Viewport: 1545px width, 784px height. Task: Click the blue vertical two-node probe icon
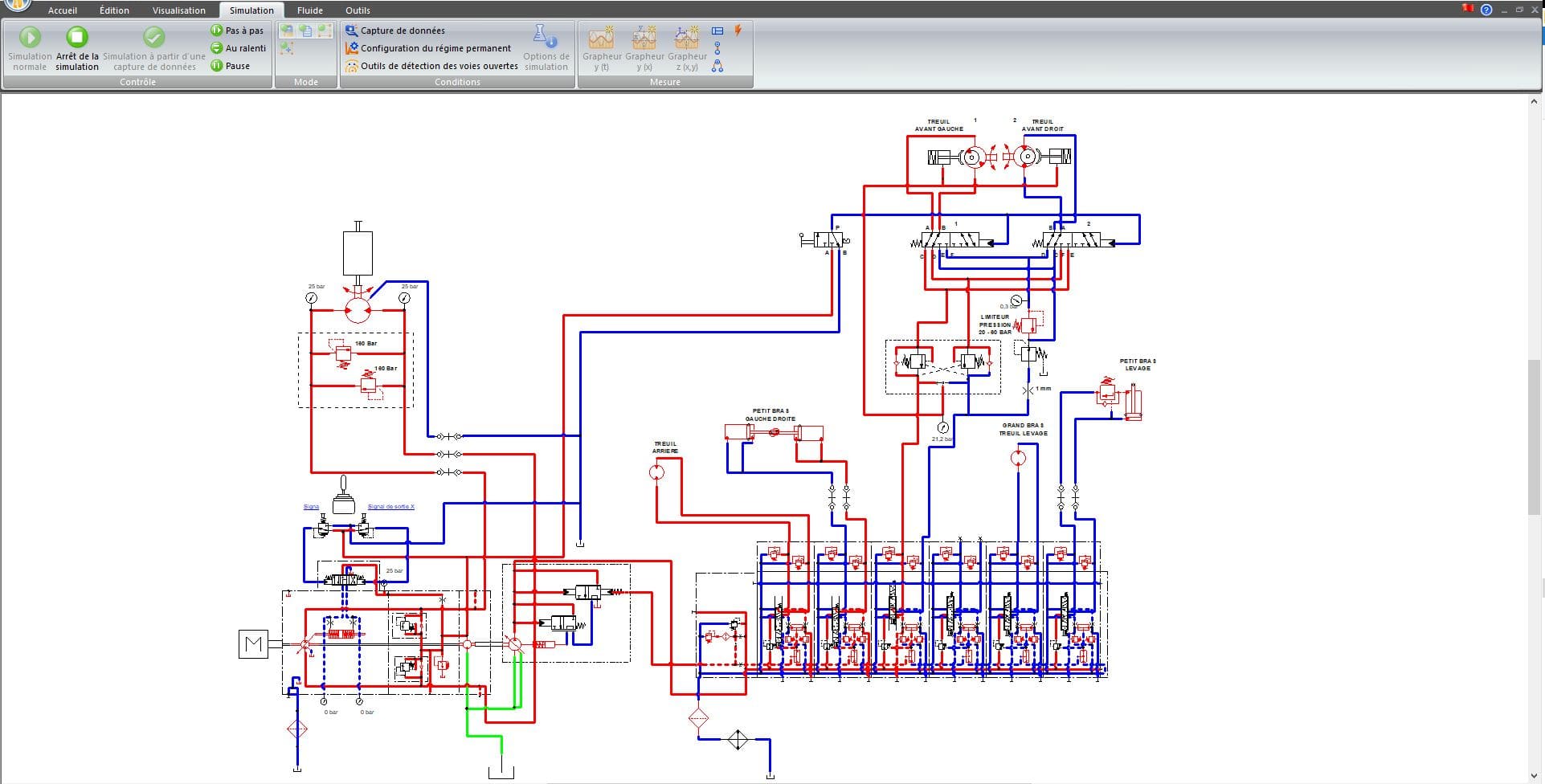(x=717, y=48)
